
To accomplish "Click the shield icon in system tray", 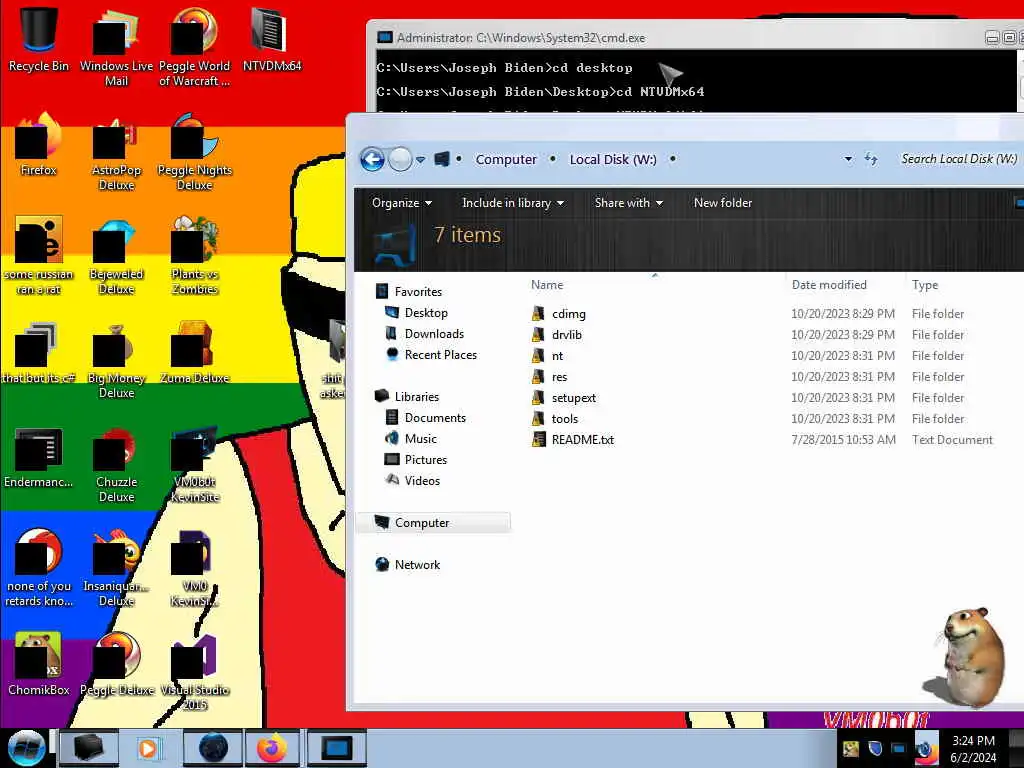I will [x=875, y=748].
